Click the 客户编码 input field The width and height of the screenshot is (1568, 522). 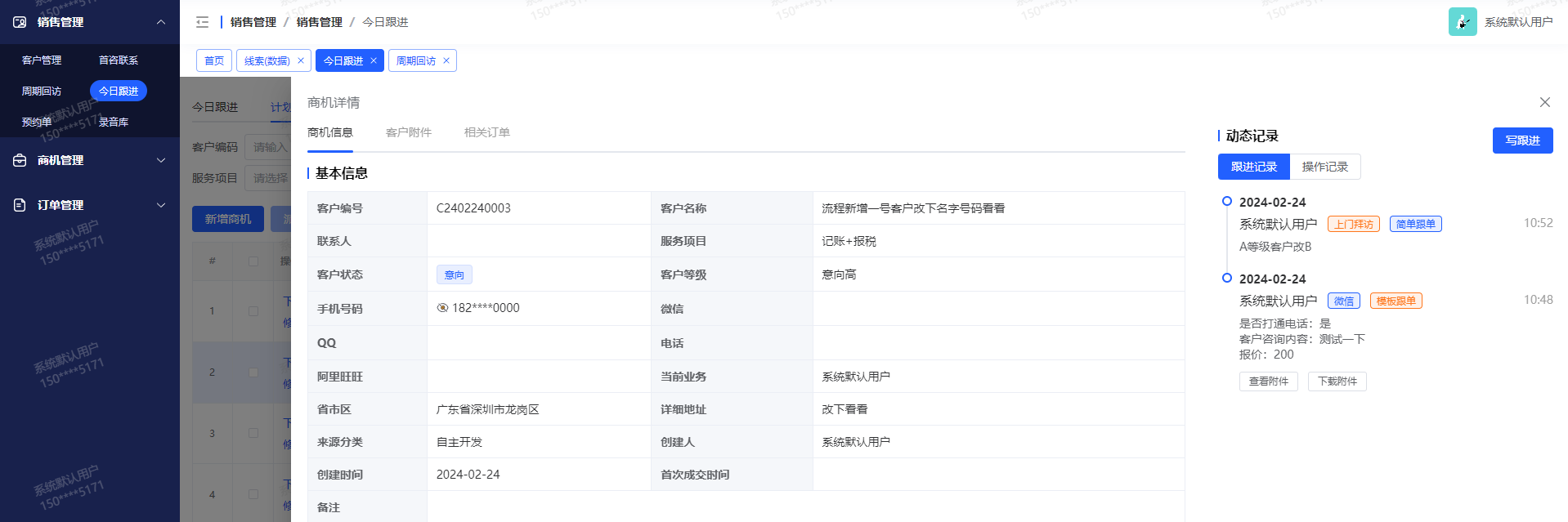(x=268, y=147)
